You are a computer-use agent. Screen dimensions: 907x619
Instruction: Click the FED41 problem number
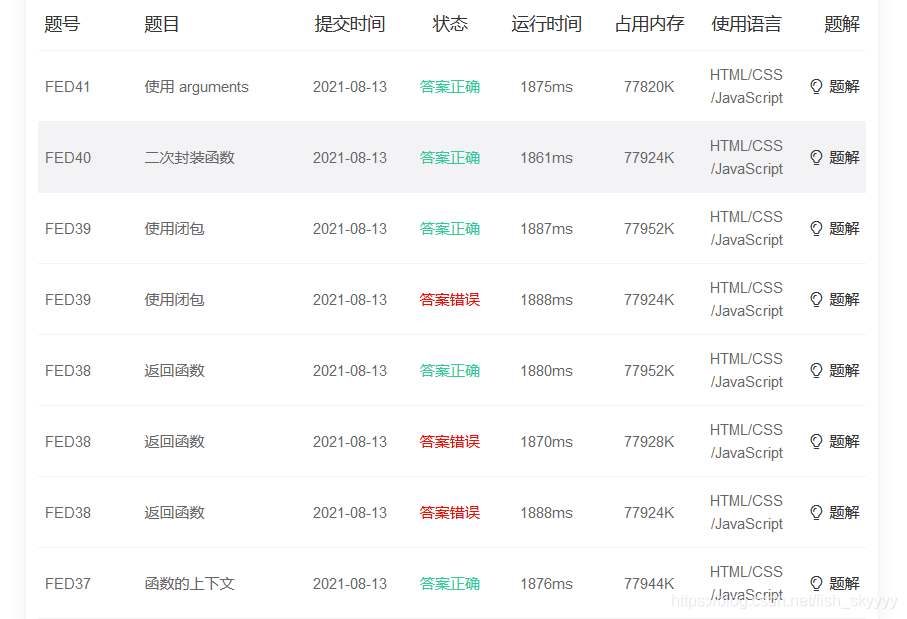click(68, 87)
